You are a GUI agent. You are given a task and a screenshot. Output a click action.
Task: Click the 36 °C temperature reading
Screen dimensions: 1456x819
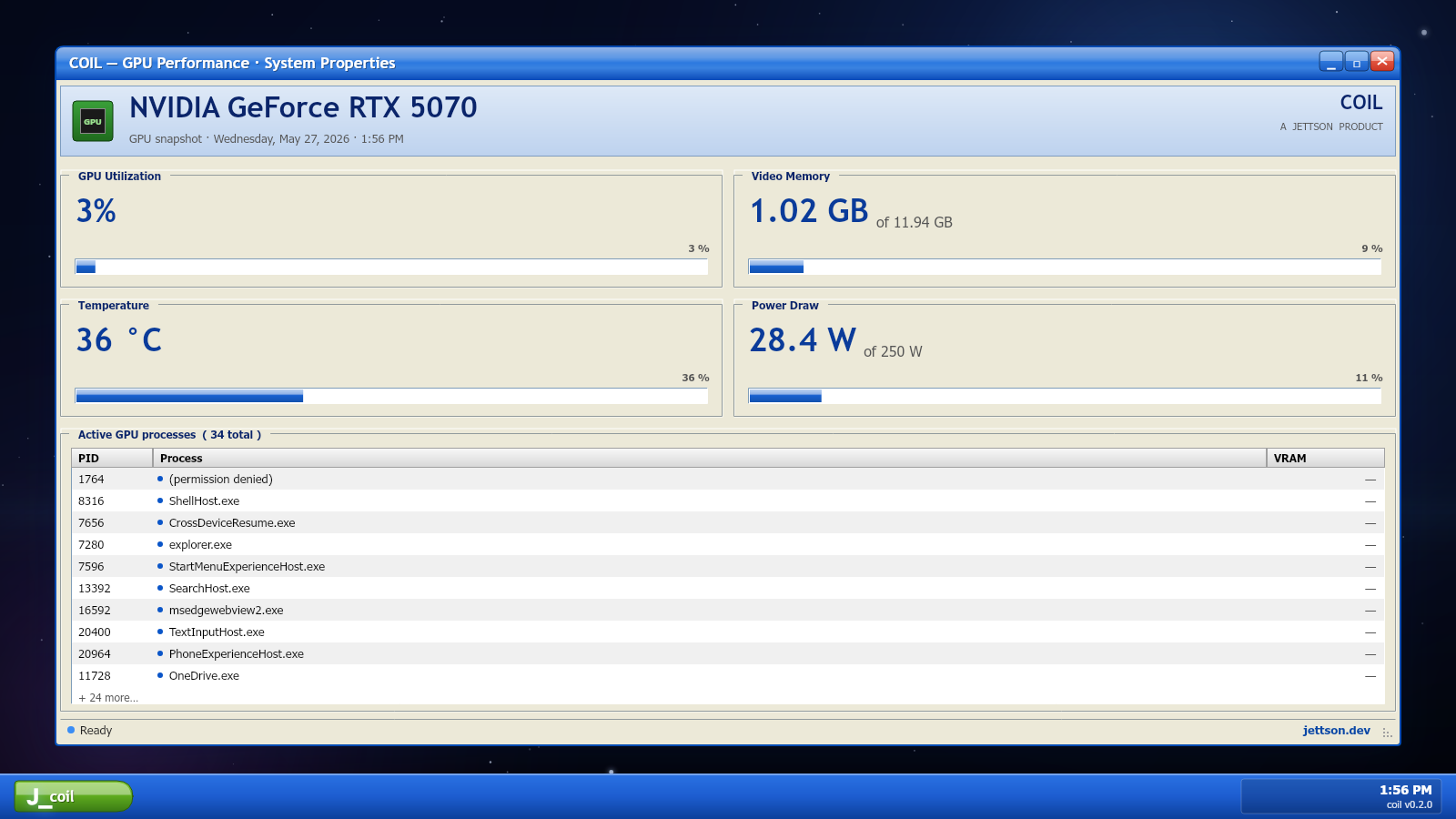tap(119, 340)
